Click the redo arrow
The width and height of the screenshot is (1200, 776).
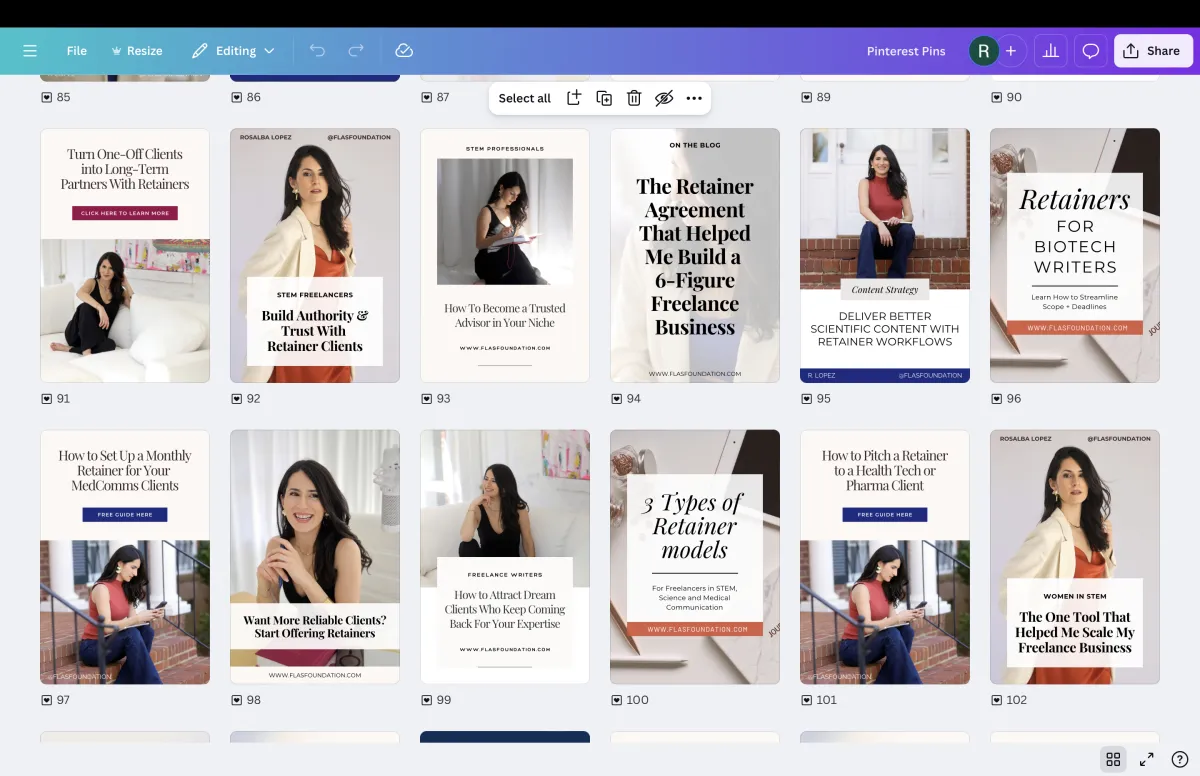(x=356, y=51)
